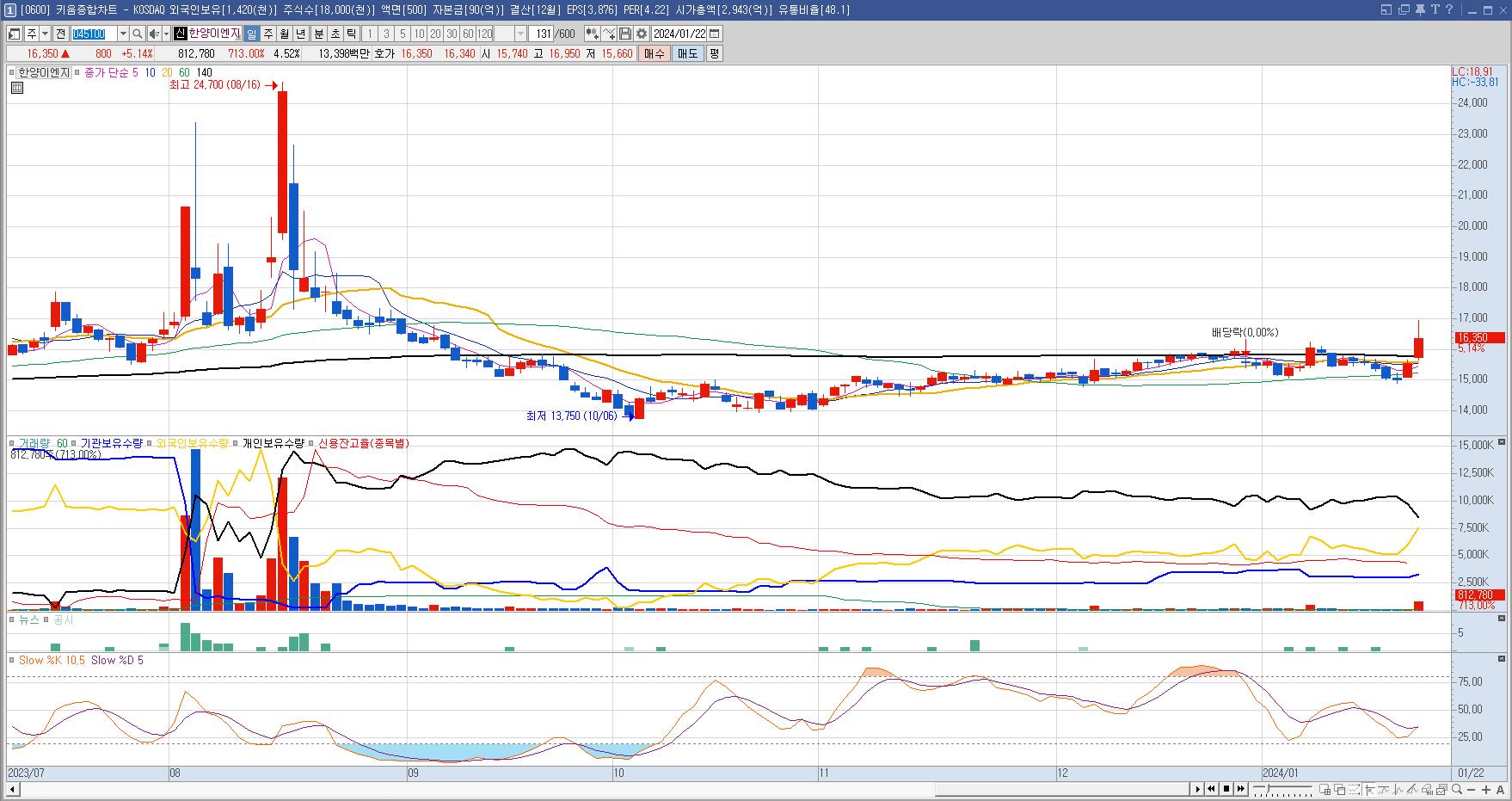Click the stop button in bottom bar
The width and height of the screenshot is (1512, 801).
click(1226, 789)
